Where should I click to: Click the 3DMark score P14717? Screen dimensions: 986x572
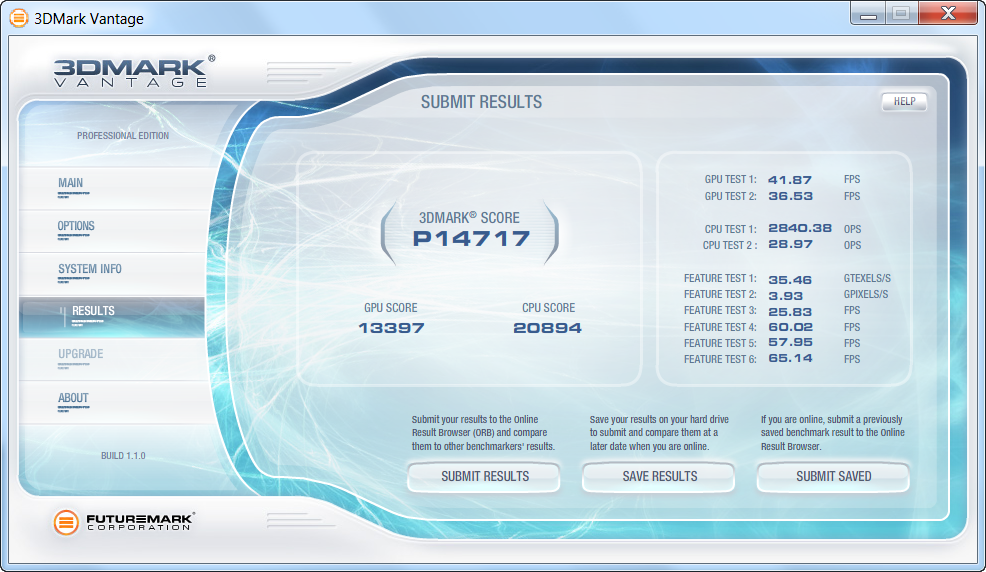(x=471, y=239)
